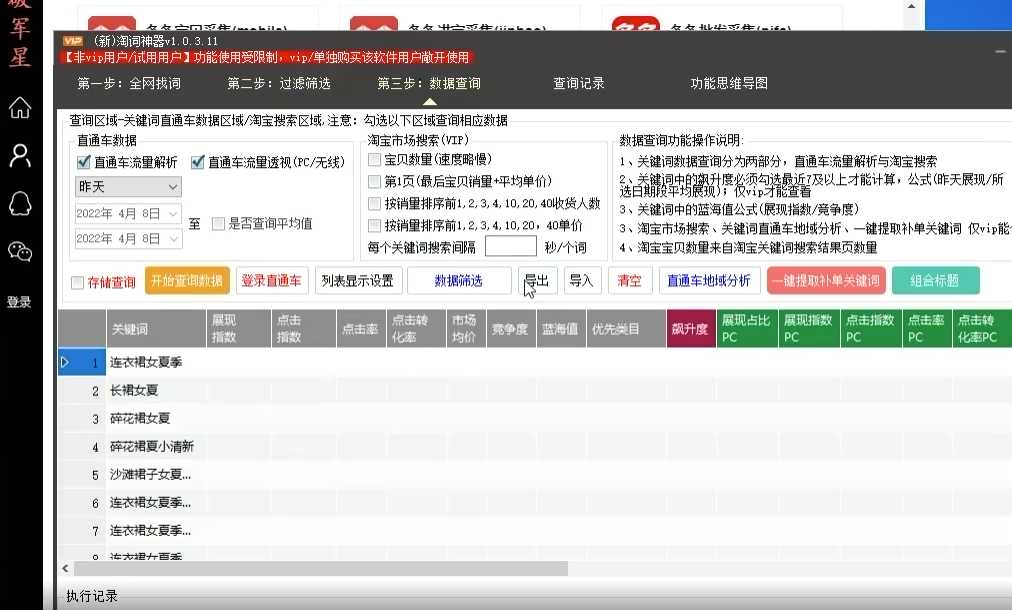Image resolution: width=1012 pixels, height=610 pixels.
Task: Minimize the 淘词神器 window
Action: pyautogui.click(x=1000, y=50)
